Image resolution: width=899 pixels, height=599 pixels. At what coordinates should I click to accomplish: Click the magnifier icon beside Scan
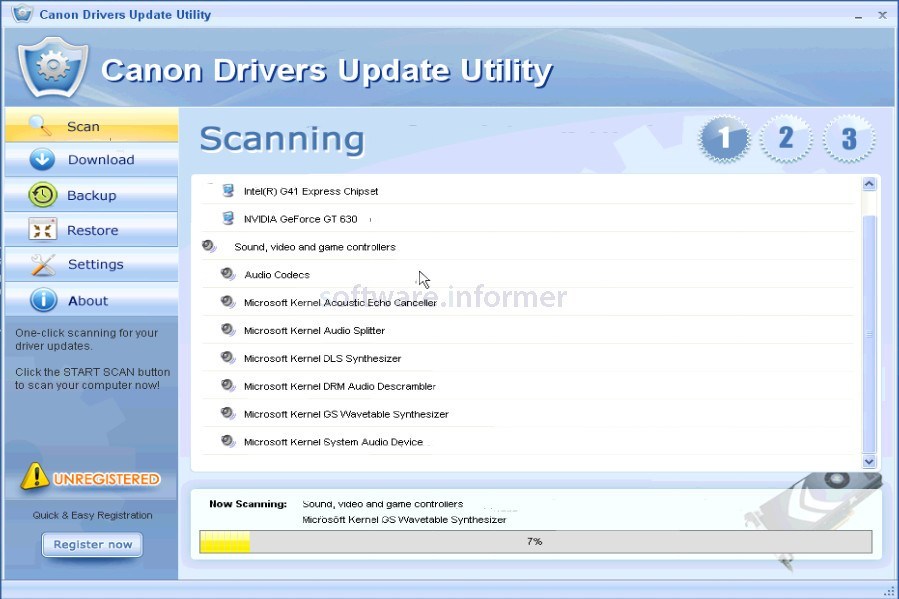pyautogui.click(x=40, y=125)
